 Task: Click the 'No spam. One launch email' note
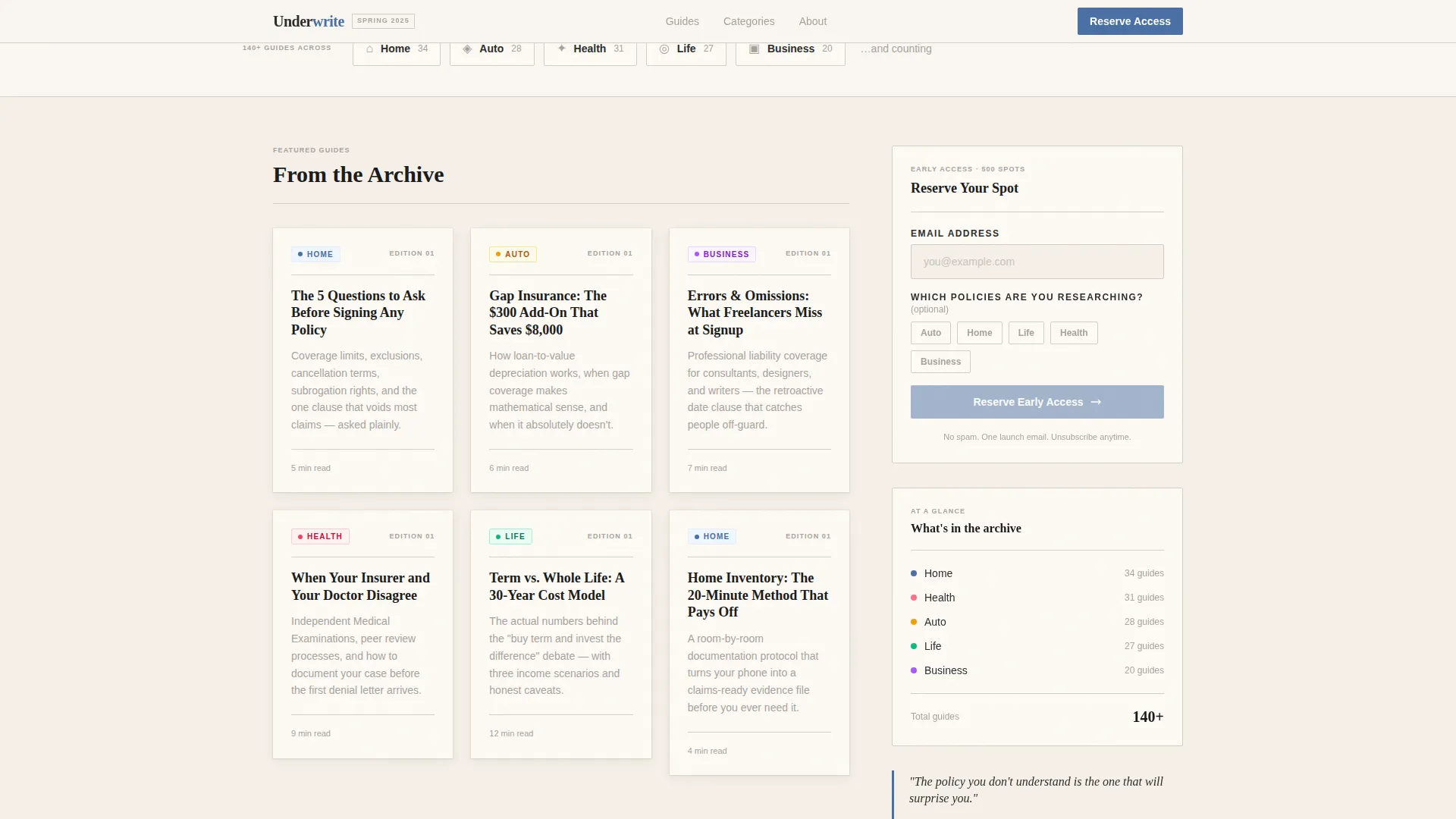point(1037,437)
